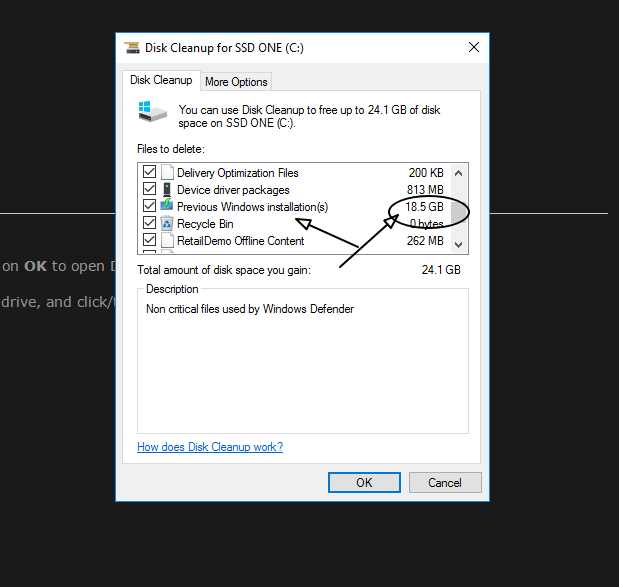The height and width of the screenshot is (587, 619).
Task: Select the 'Device driver packages' row text
Action: [233, 190]
